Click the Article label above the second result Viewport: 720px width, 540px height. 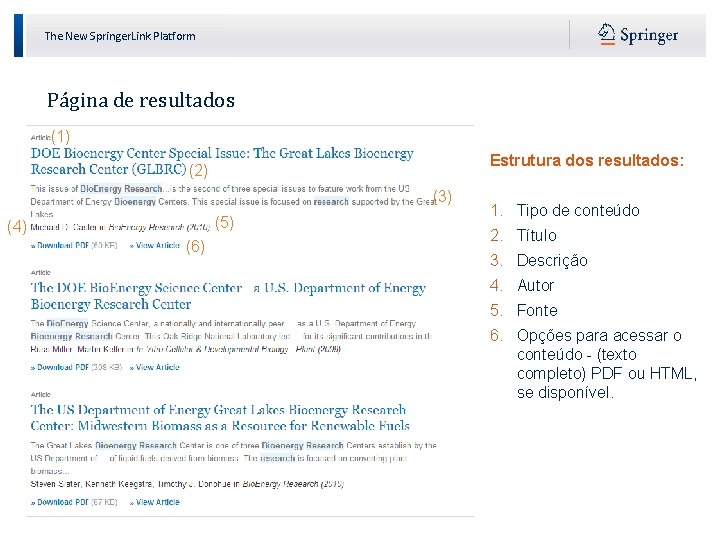tap(40, 272)
